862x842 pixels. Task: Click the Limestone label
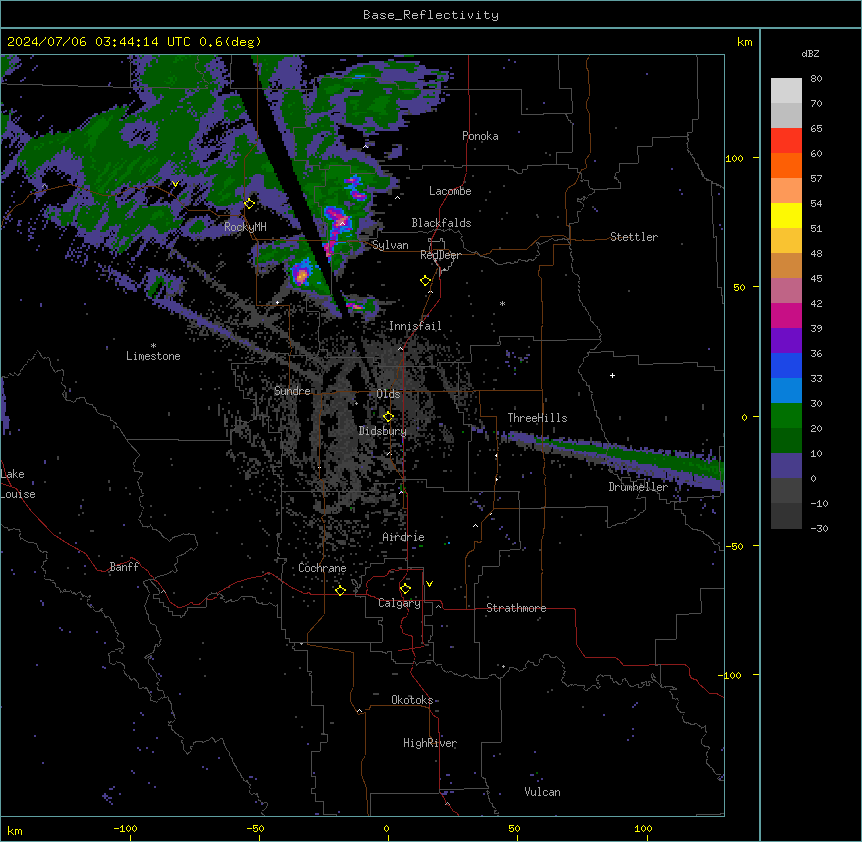pos(153,356)
